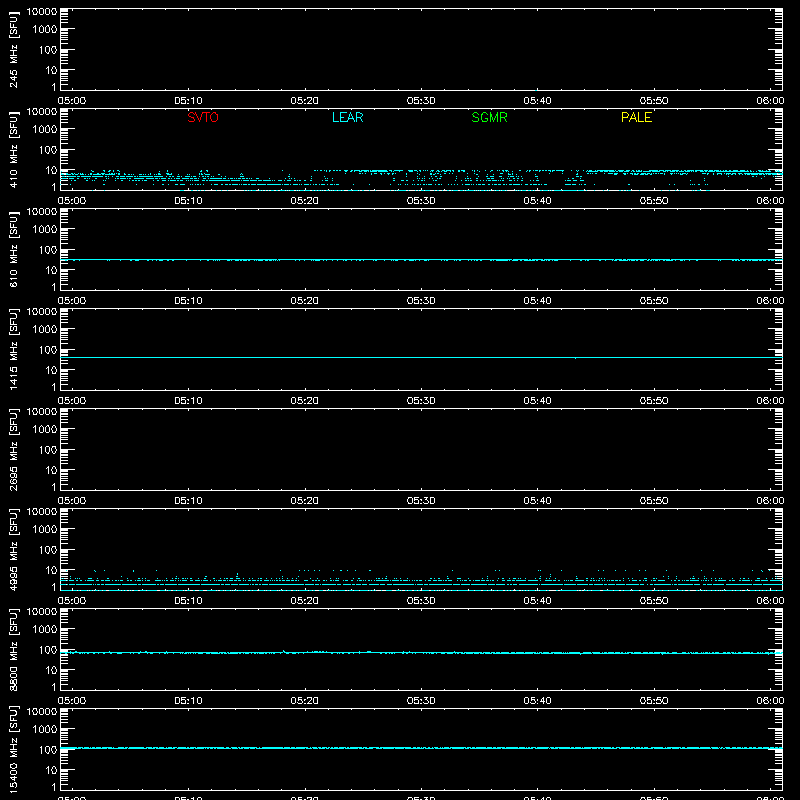Click the cyan 15400 MHz flux trace

coord(421,748)
